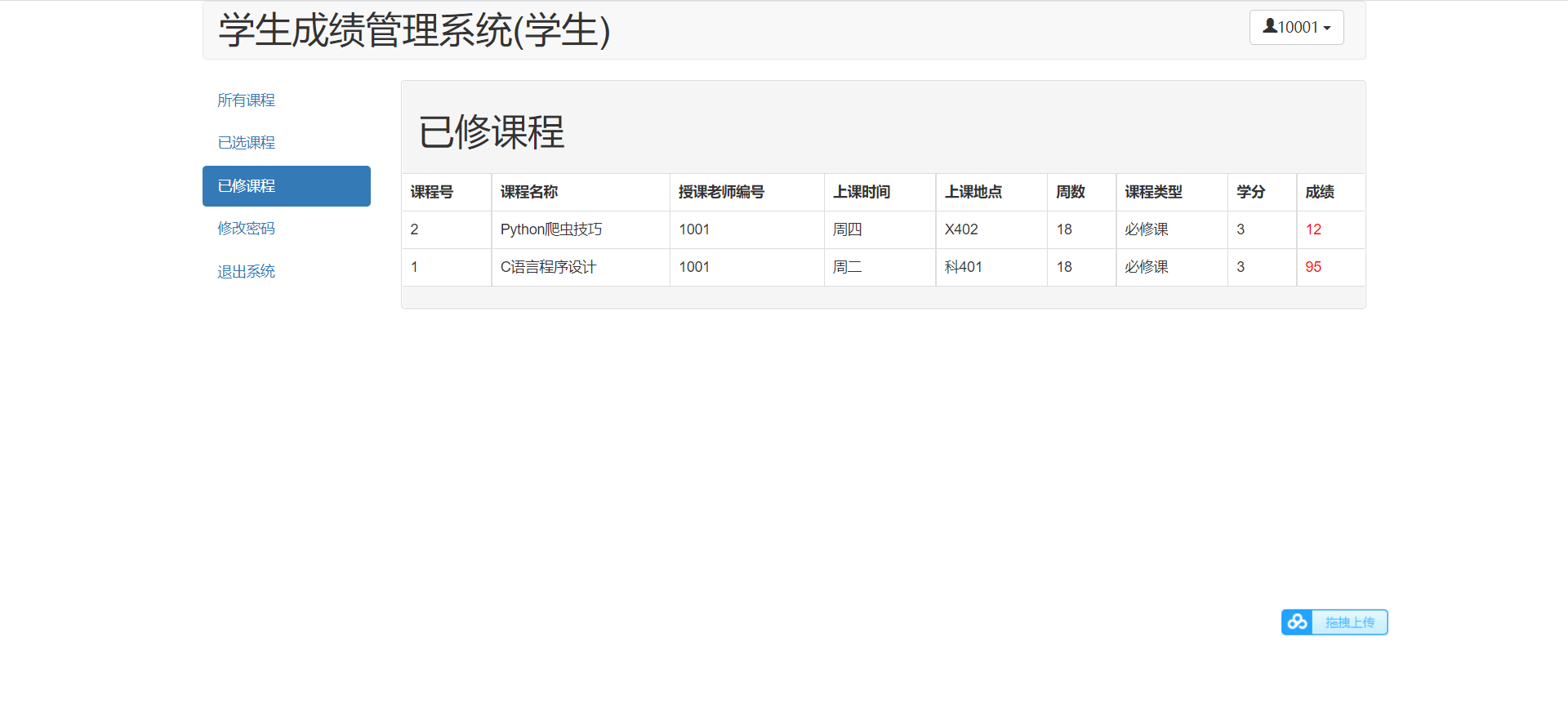Click the 课程号 column header
The width and height of the screenshot is (1568, 712).
(447, 192)
